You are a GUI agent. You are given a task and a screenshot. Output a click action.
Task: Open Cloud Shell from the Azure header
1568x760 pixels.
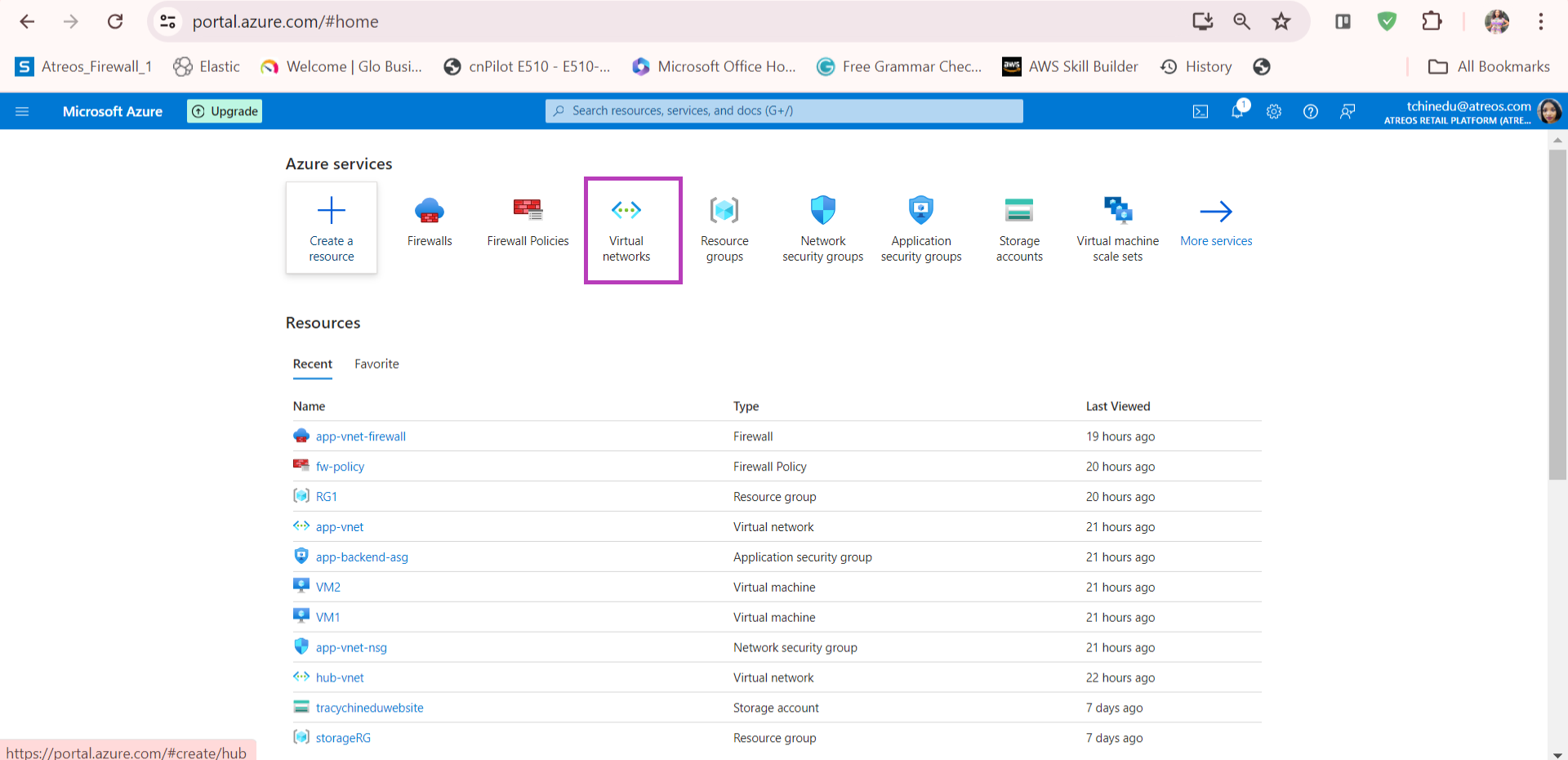click(x=1200, y=111)
